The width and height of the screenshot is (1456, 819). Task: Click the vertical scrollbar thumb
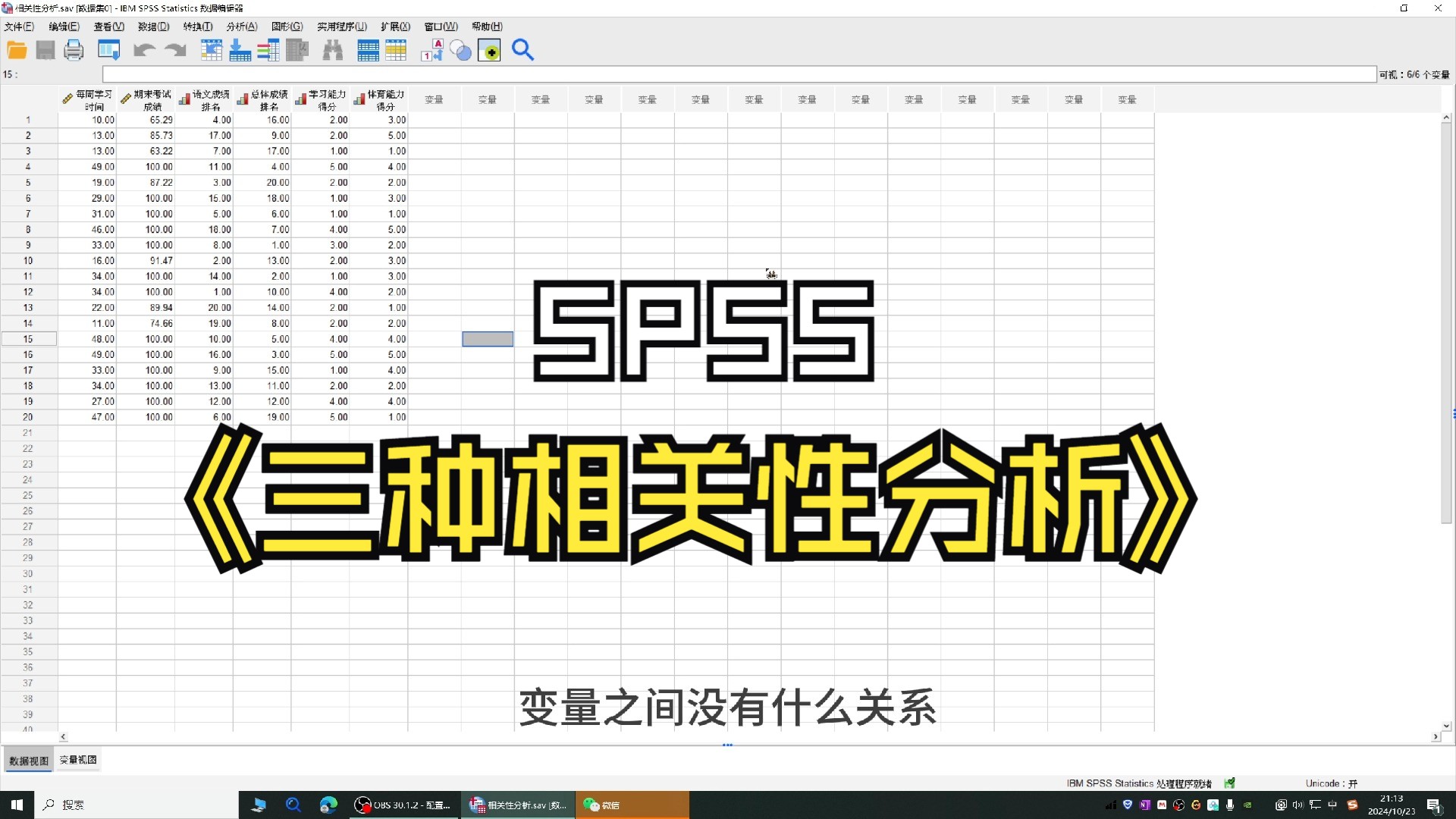[1446, 324]
